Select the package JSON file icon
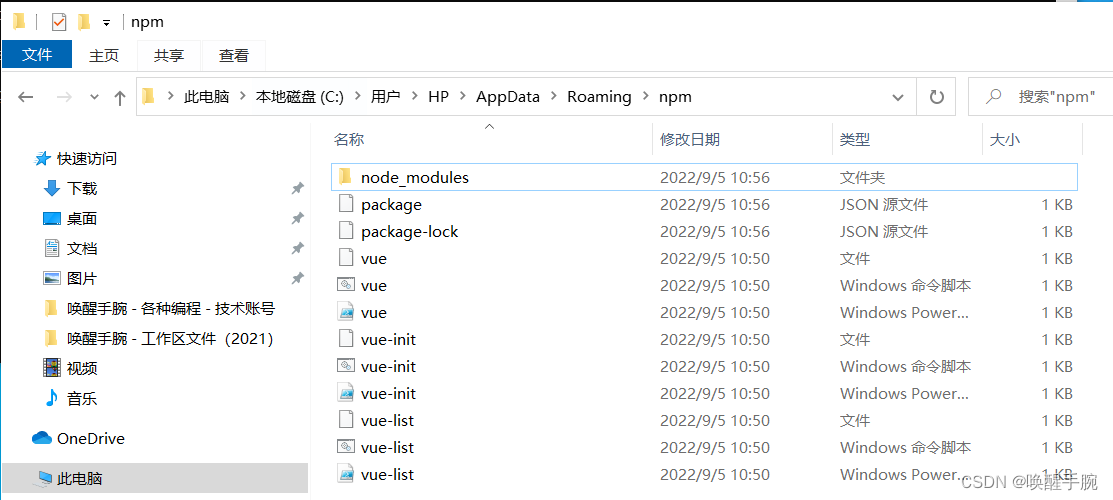 [x=346, y=204]
